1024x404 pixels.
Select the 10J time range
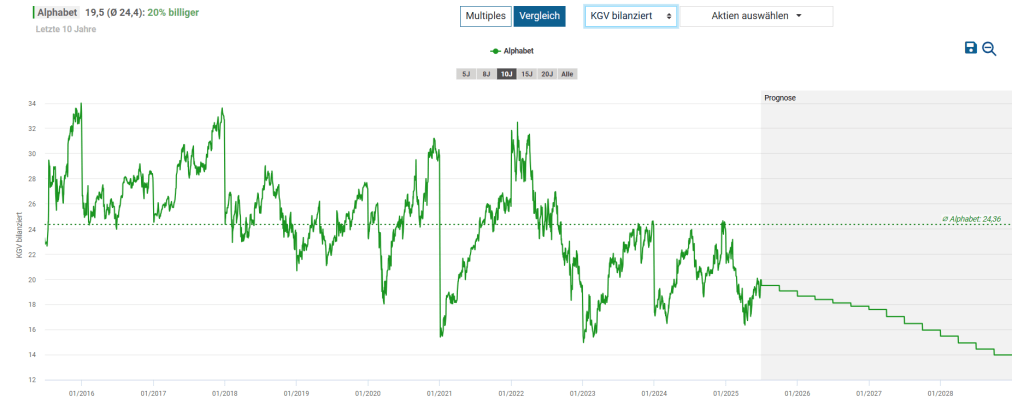click(x=506, y=74)
